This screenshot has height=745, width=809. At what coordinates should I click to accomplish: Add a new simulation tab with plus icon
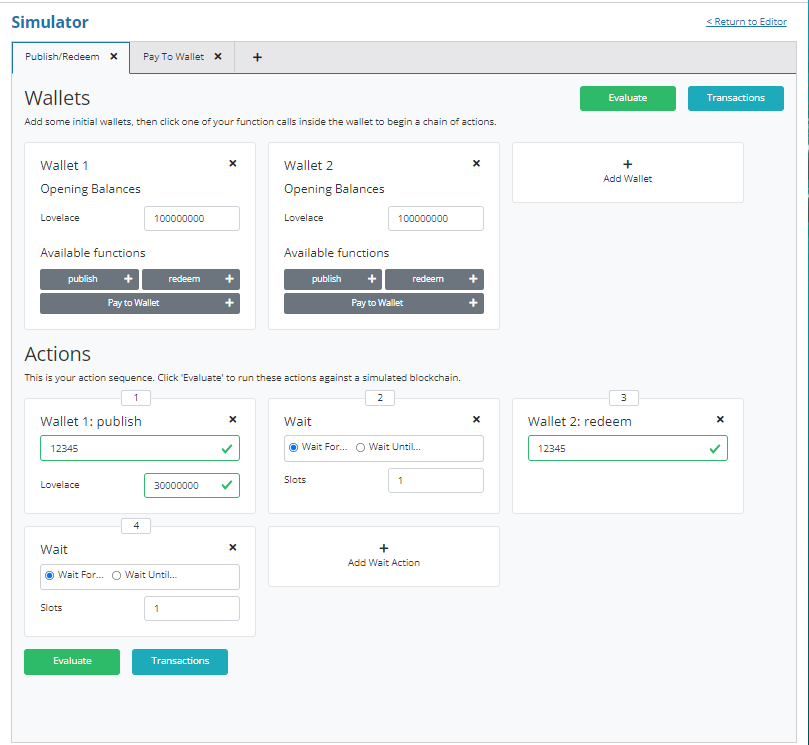click(x=257, y=57)
